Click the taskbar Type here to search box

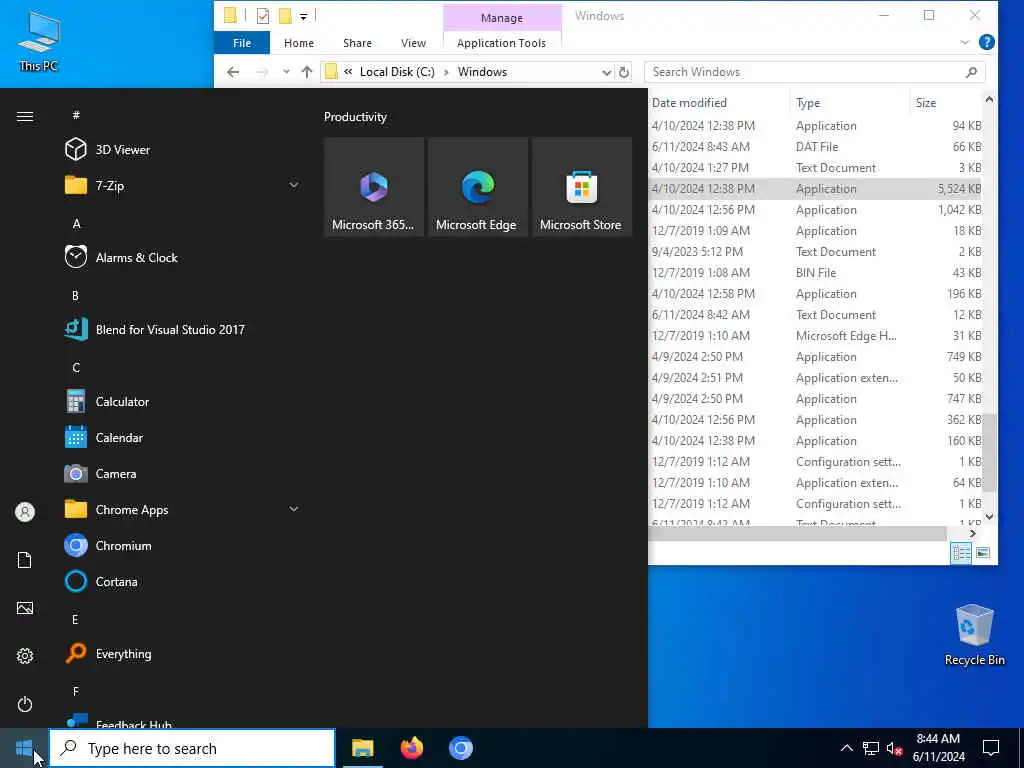(x=193, y=748)
